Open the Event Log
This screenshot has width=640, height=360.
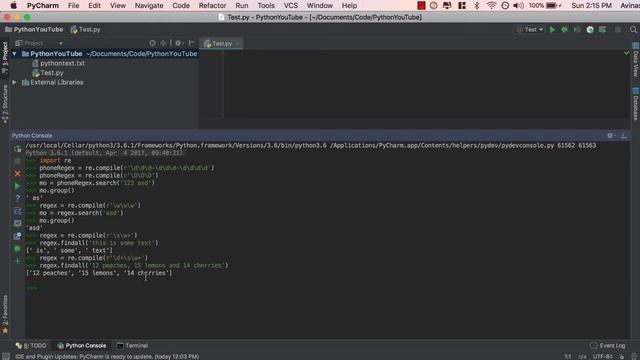608,346
